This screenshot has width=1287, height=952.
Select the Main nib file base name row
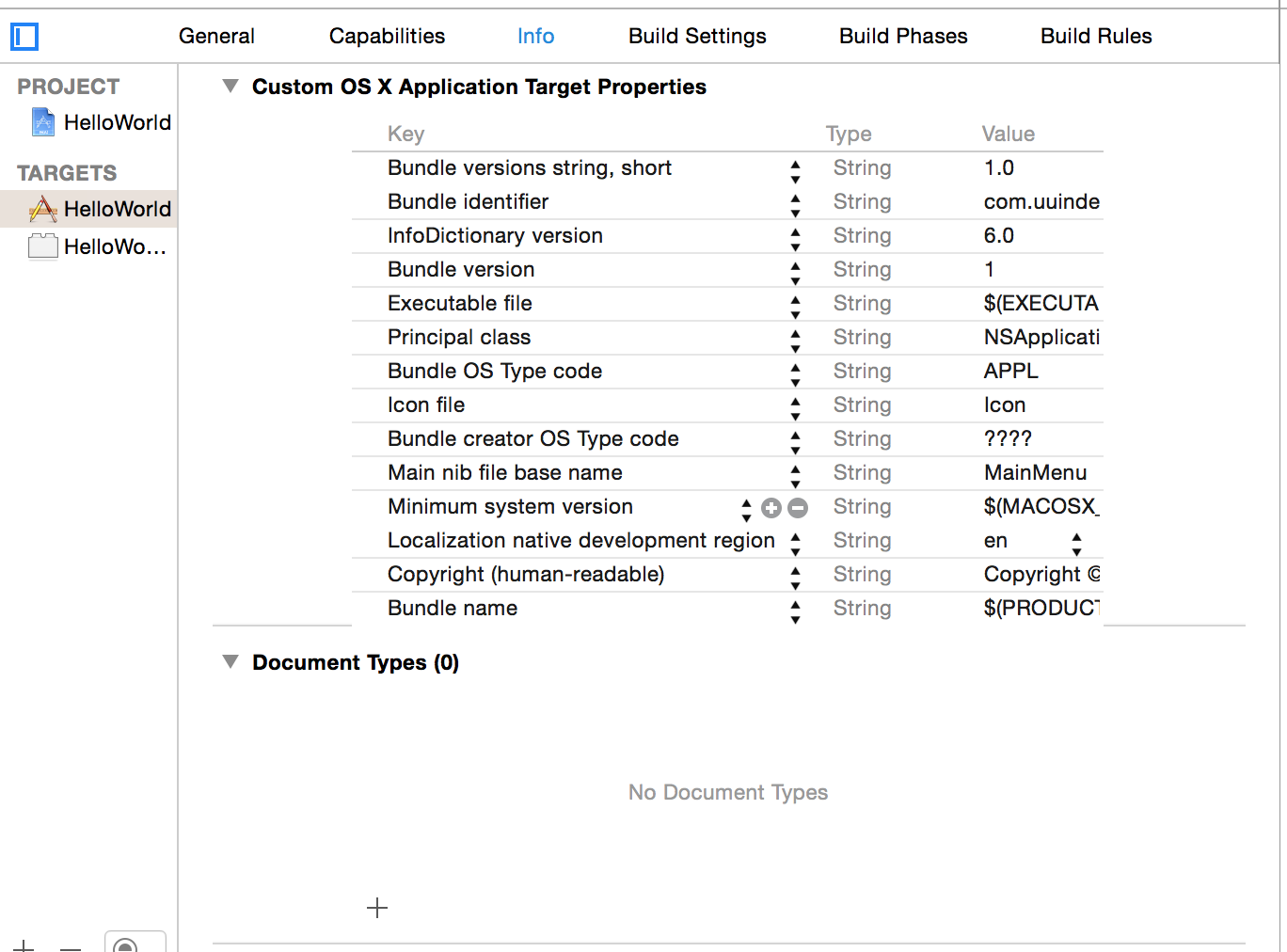[x=505, y=473]
